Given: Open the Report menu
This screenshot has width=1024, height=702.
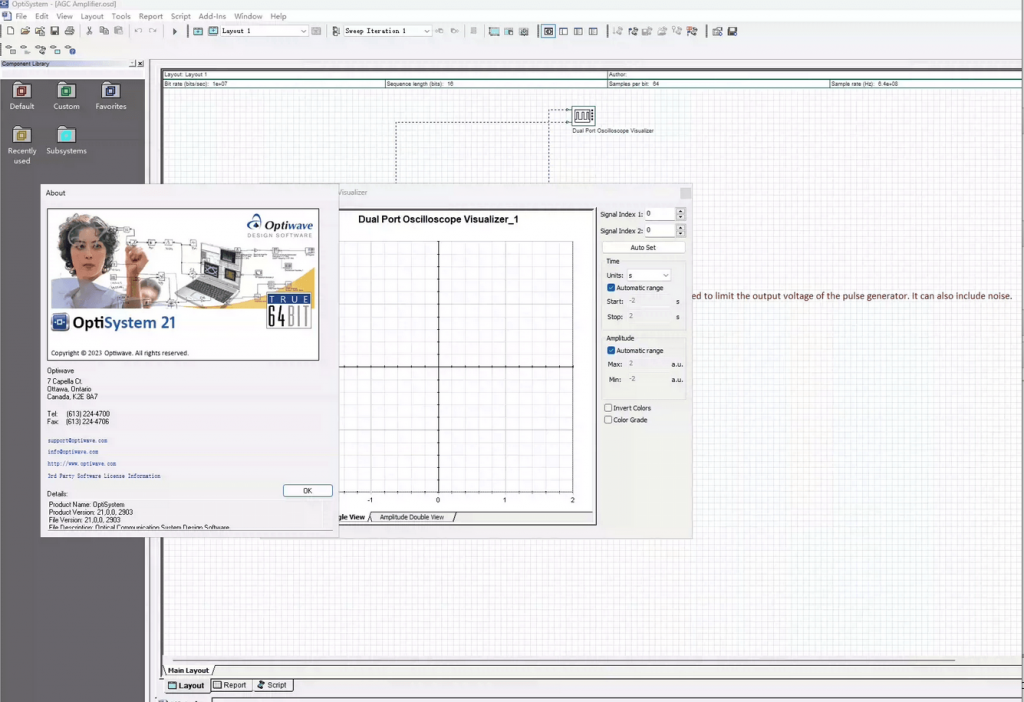Looking at the screenshot, I should click(151, 16).
